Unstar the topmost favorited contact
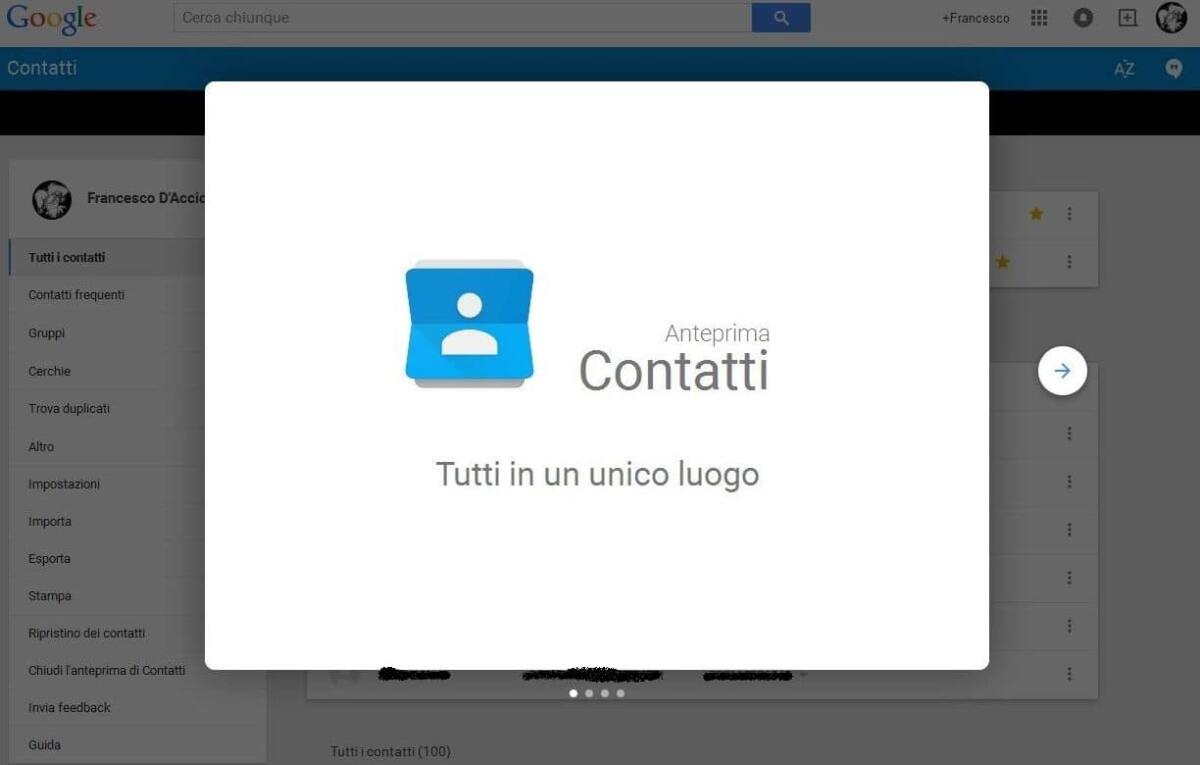 [1036, 213]
